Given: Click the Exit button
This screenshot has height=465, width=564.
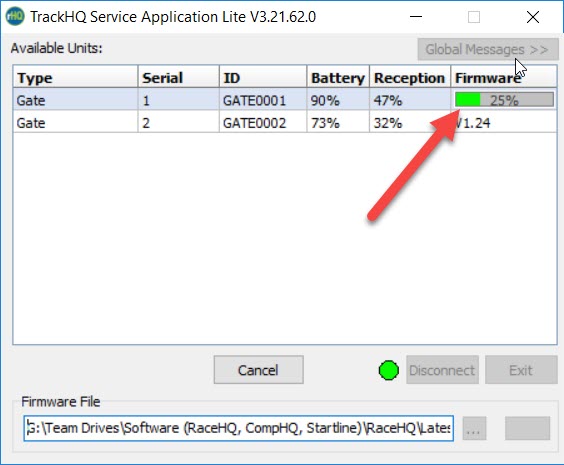Looking at the screenshot, I should 521,370.
